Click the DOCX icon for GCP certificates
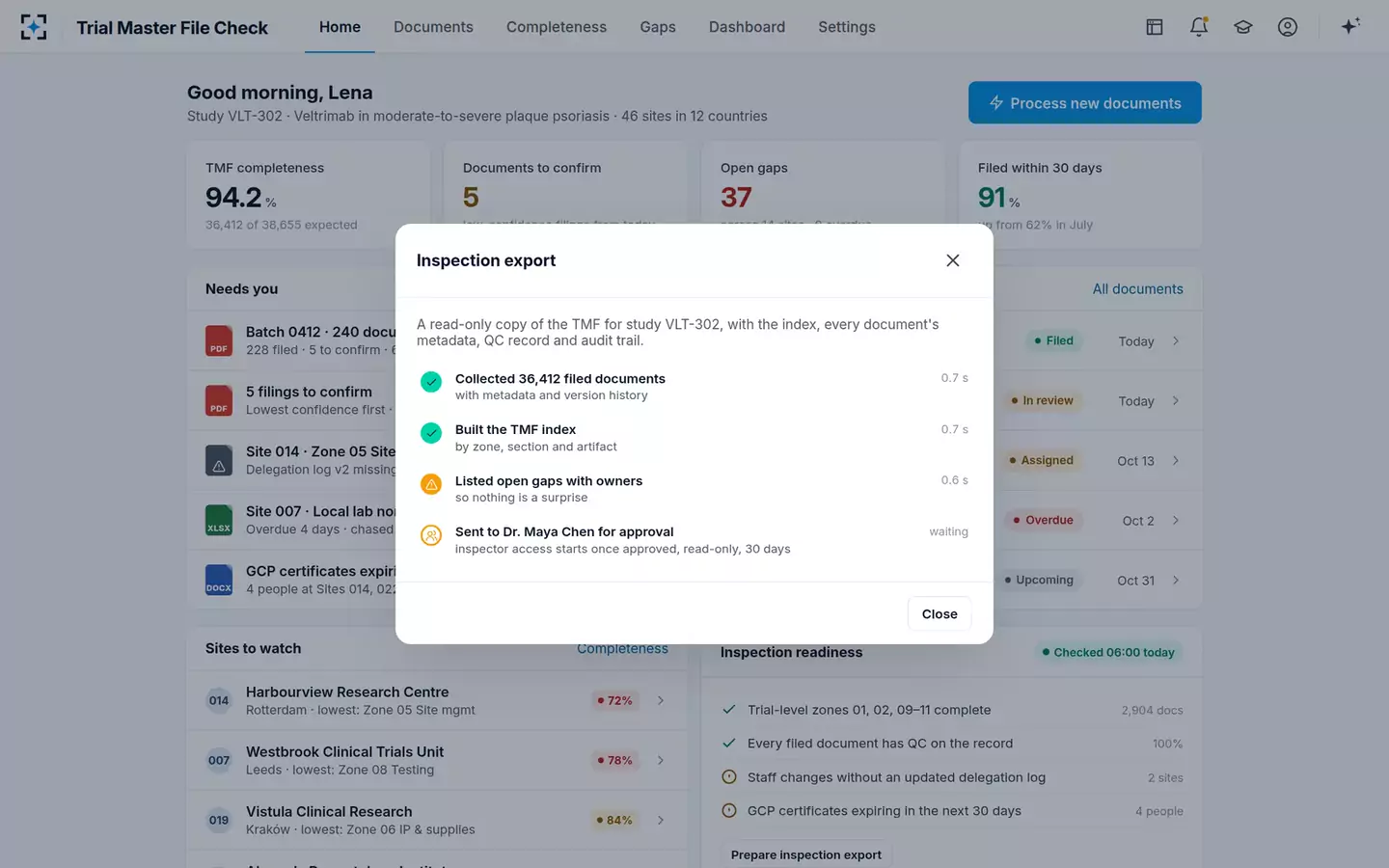1389x868 pixels. pos(219,580)
